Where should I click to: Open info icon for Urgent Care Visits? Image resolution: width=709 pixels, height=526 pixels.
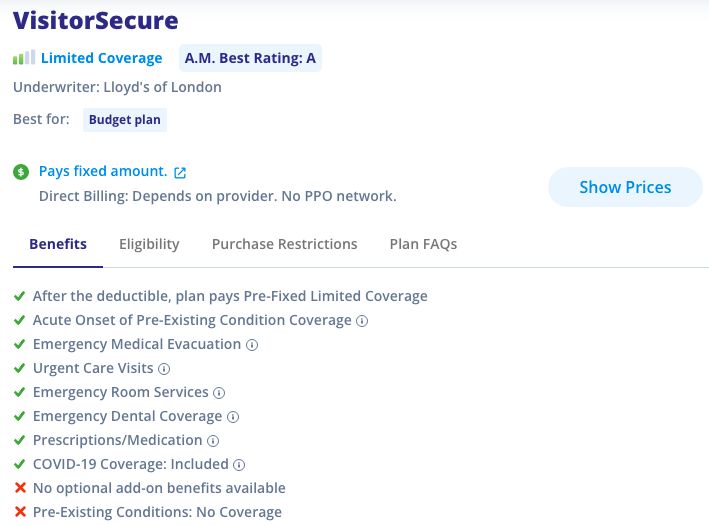click(165, 369)
